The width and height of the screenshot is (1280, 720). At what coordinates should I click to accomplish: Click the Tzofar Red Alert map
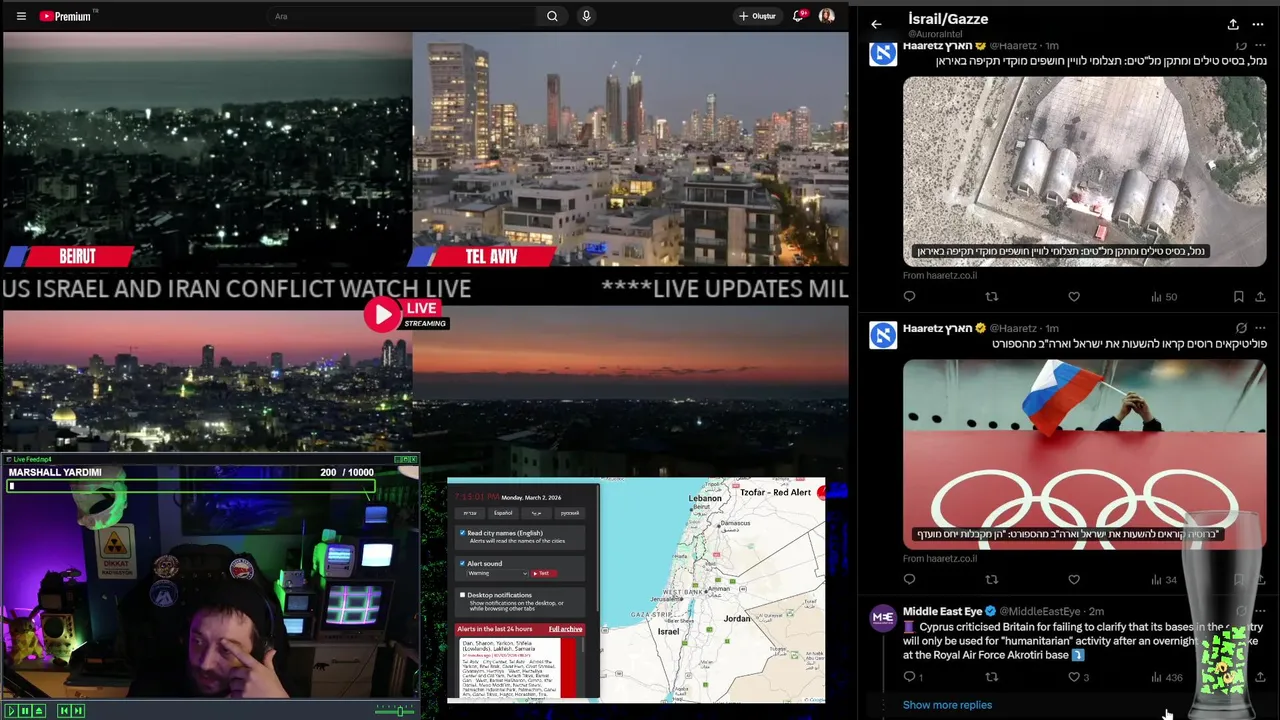(712, 590)
